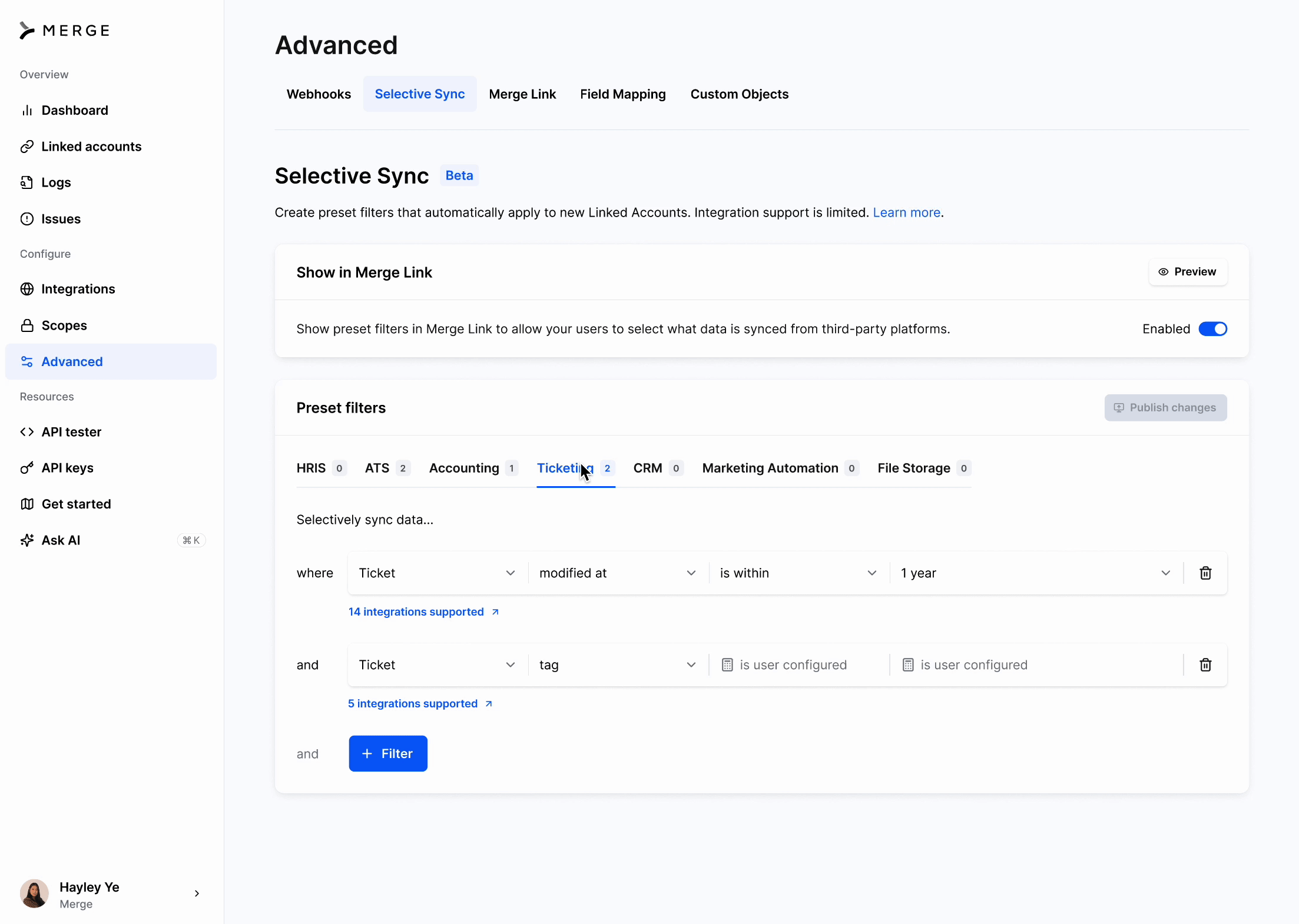Open the second row Ticket dropdown
Viewport: 1299px width, 924px height.
point(438,665)
